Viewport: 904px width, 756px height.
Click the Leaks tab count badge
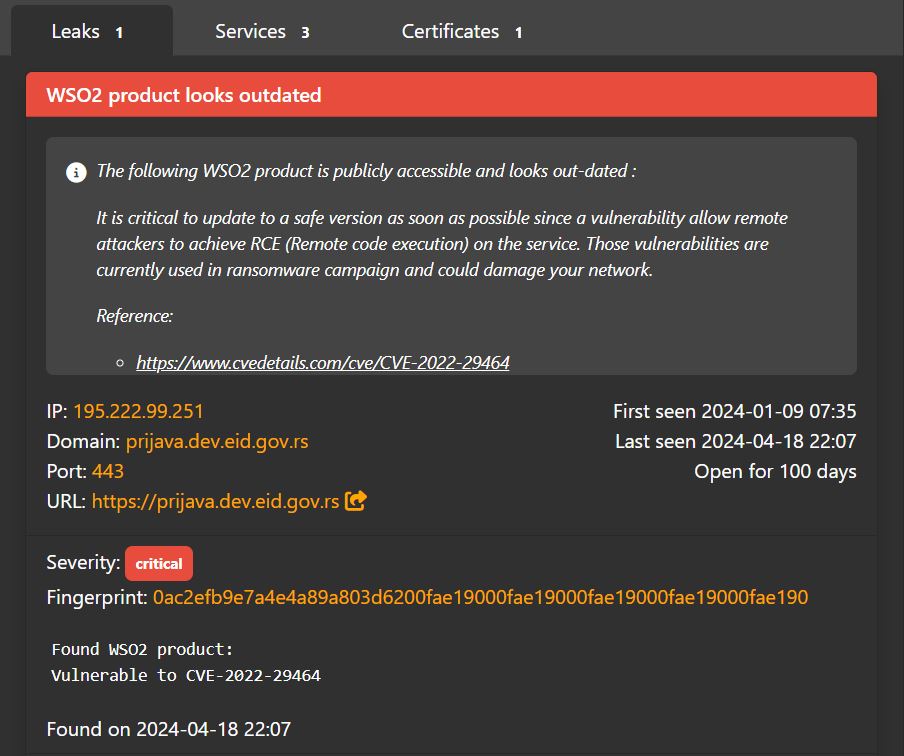(x=119, y=32)
